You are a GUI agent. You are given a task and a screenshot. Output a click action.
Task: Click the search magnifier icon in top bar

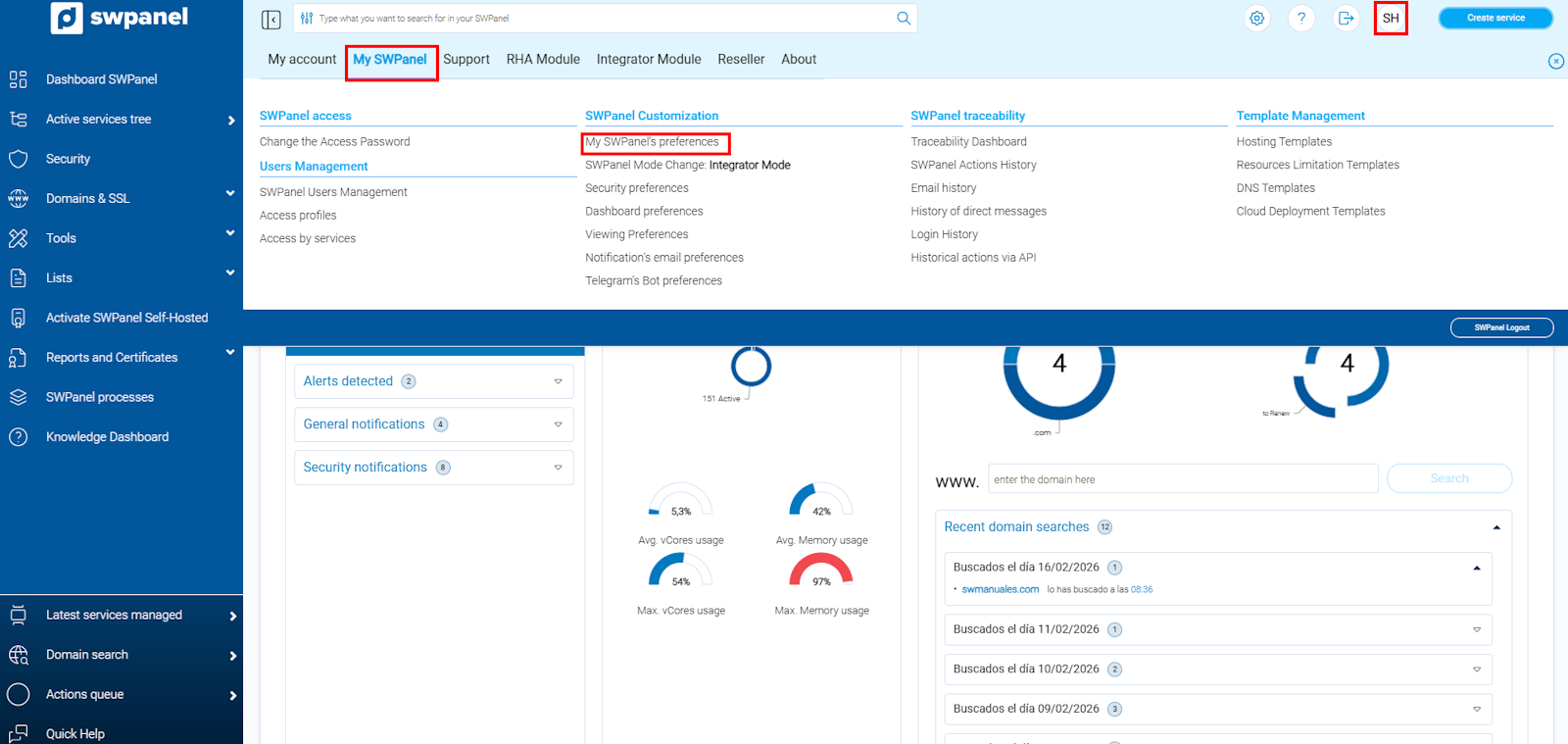coord(903,19)
